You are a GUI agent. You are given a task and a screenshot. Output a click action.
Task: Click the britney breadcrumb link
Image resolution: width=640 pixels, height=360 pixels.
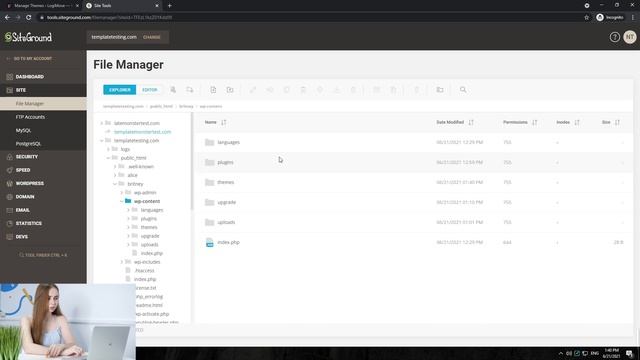pos(186,106)
